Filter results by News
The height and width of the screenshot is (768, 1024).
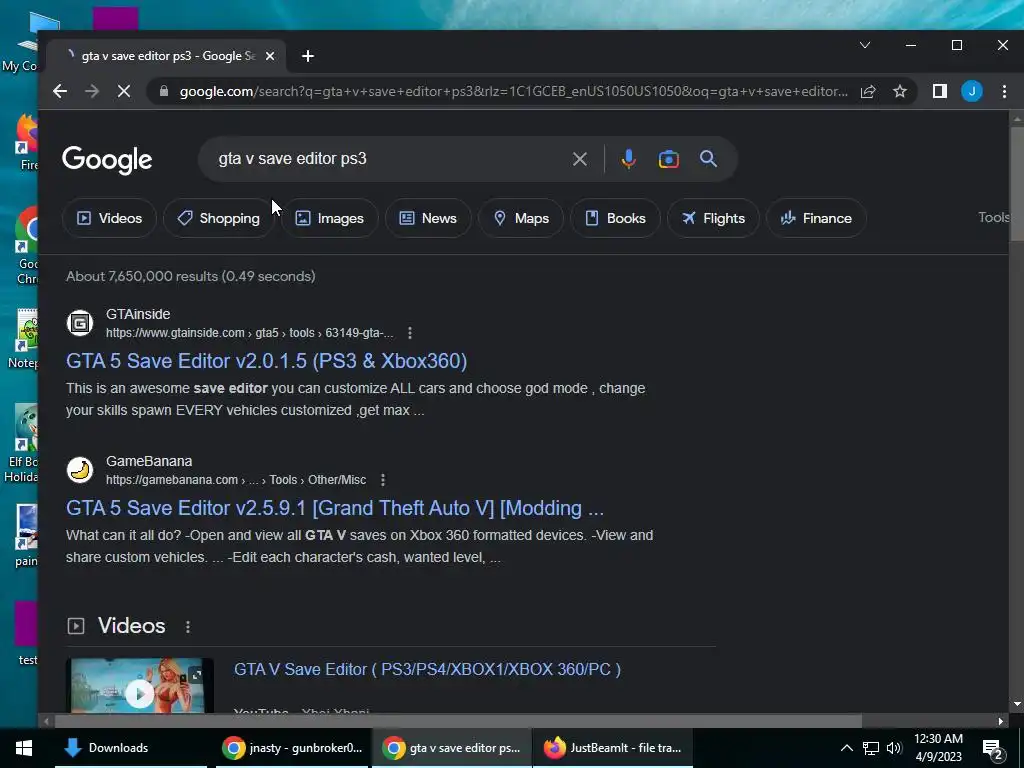tap(428, 218)
